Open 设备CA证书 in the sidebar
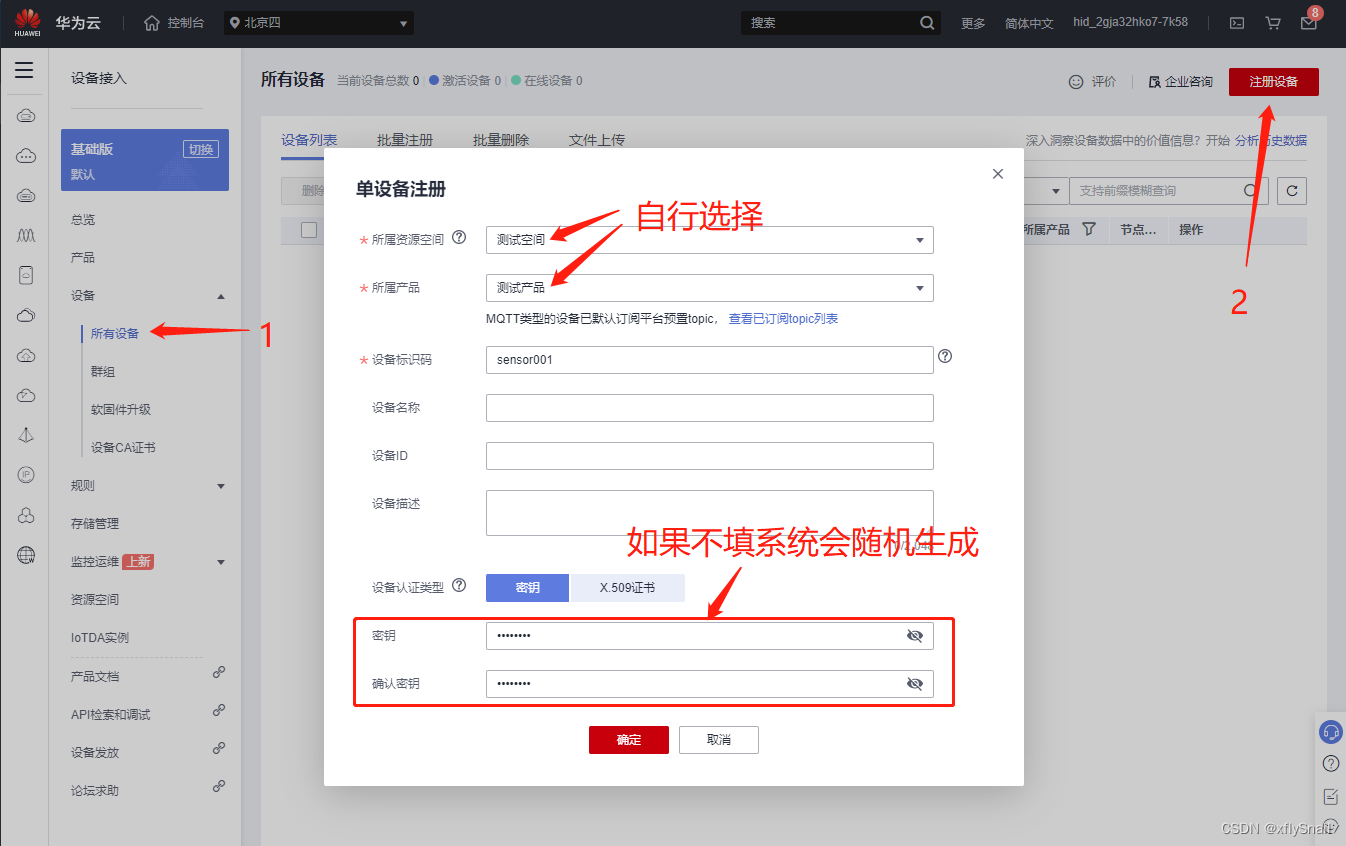Screen dimensions: 1346x846 [x=123, y=447]
